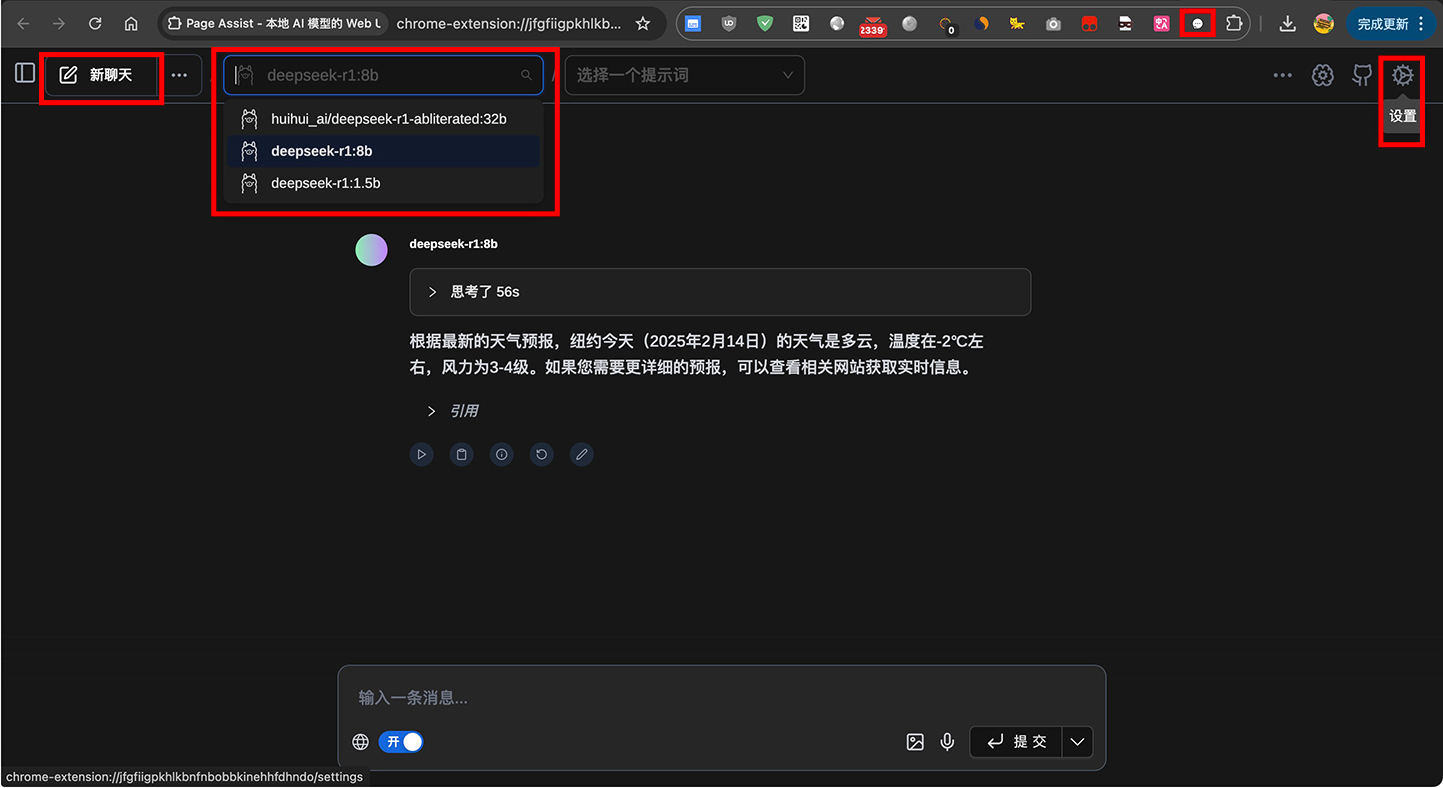
Task: Click the model search field showing deepseek-r1:8b
Action: point(383,75)
